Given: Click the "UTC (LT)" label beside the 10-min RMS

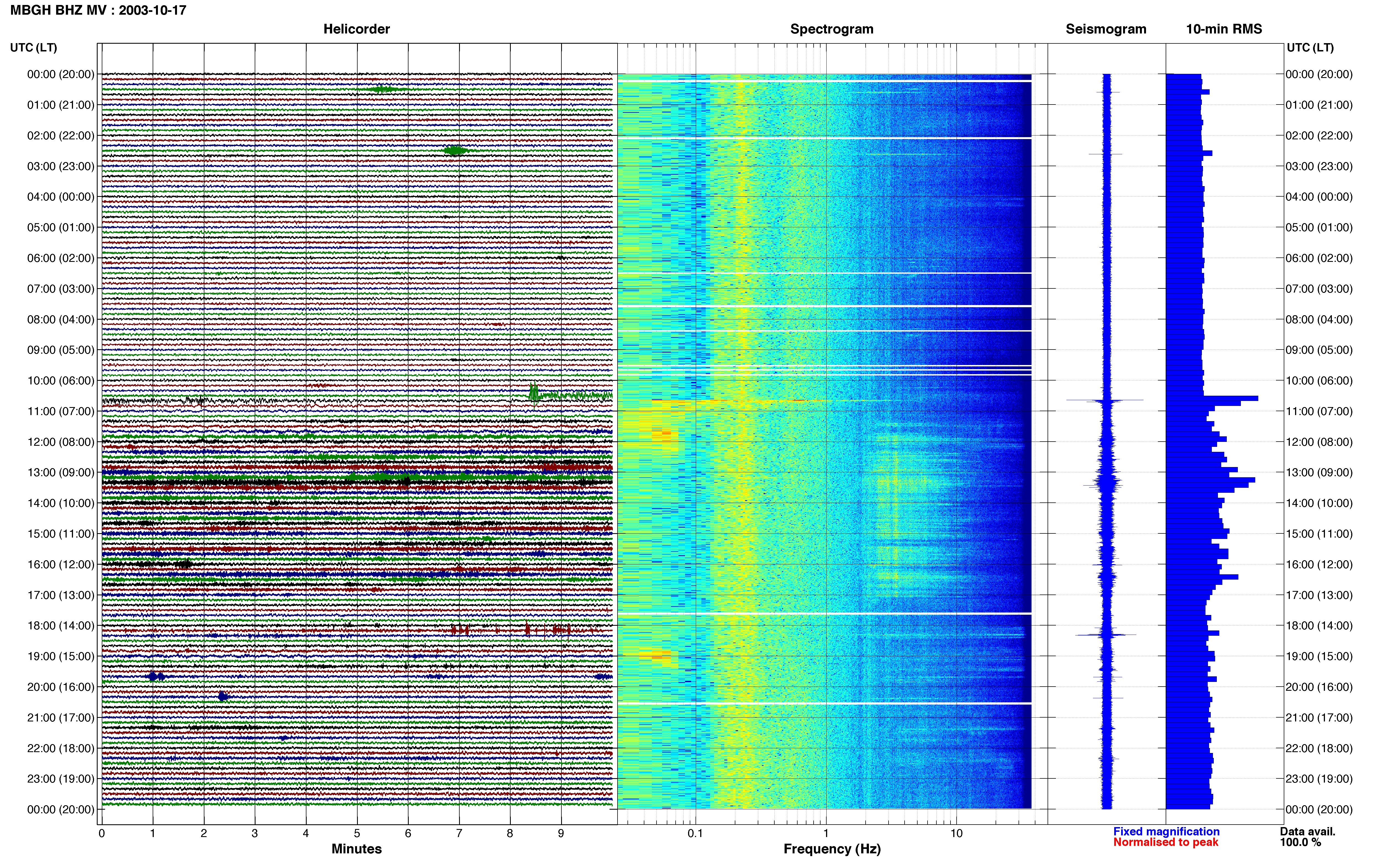Looking at the screenshot, I should point(1310,48).
